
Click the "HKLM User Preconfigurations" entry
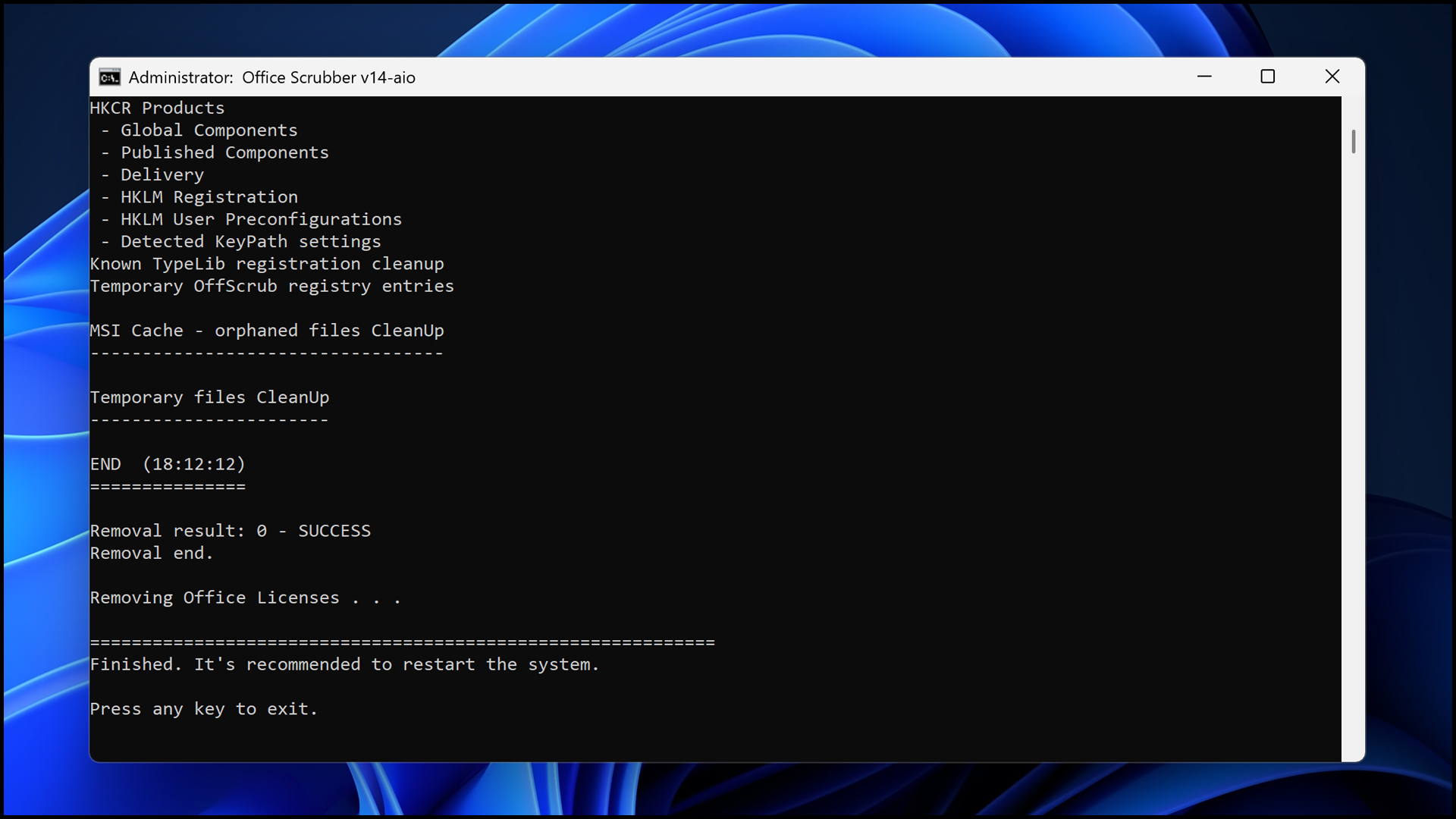pyautogui.click(x=261, y=219)
